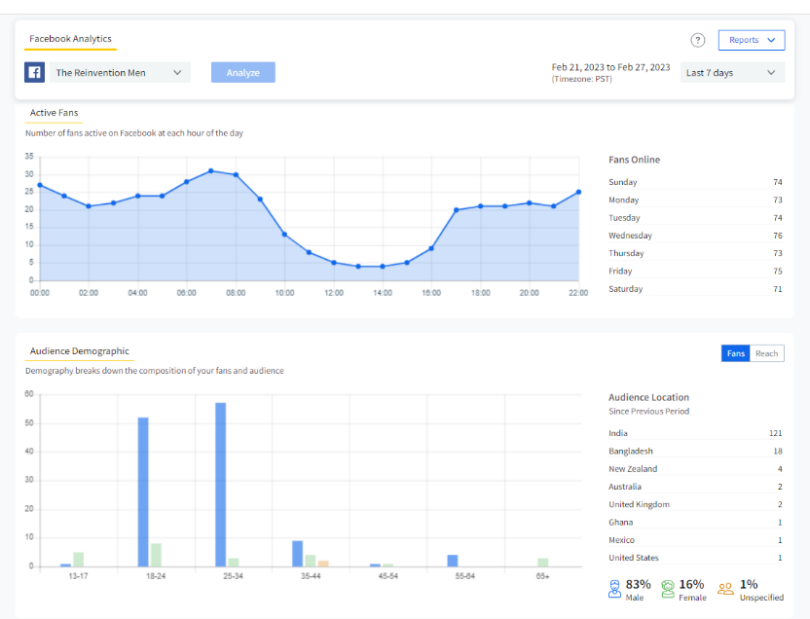810x619 pixels.
Task: Open the help question mark icon
Action: [x=697, y=40]
